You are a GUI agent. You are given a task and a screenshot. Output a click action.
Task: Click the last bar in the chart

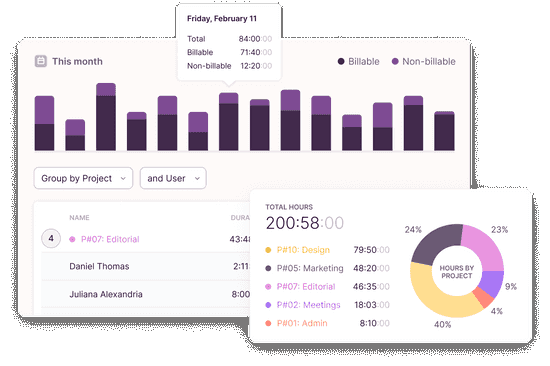coord(444,131)
